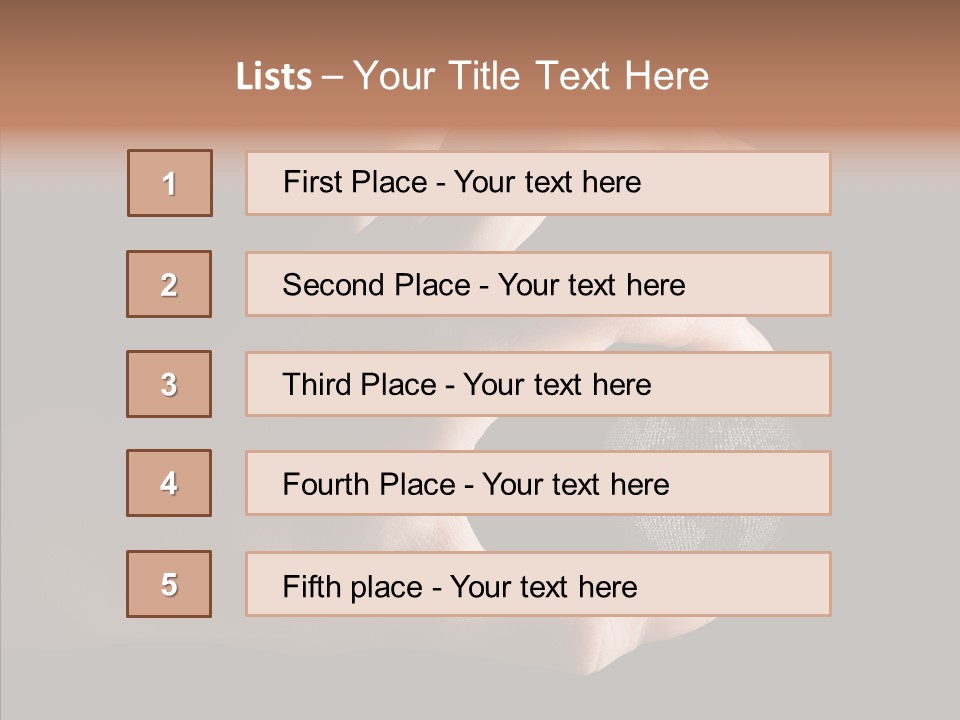
Task: Click the number 5 box
Action: pyautogui.click(x=169, y=584)
